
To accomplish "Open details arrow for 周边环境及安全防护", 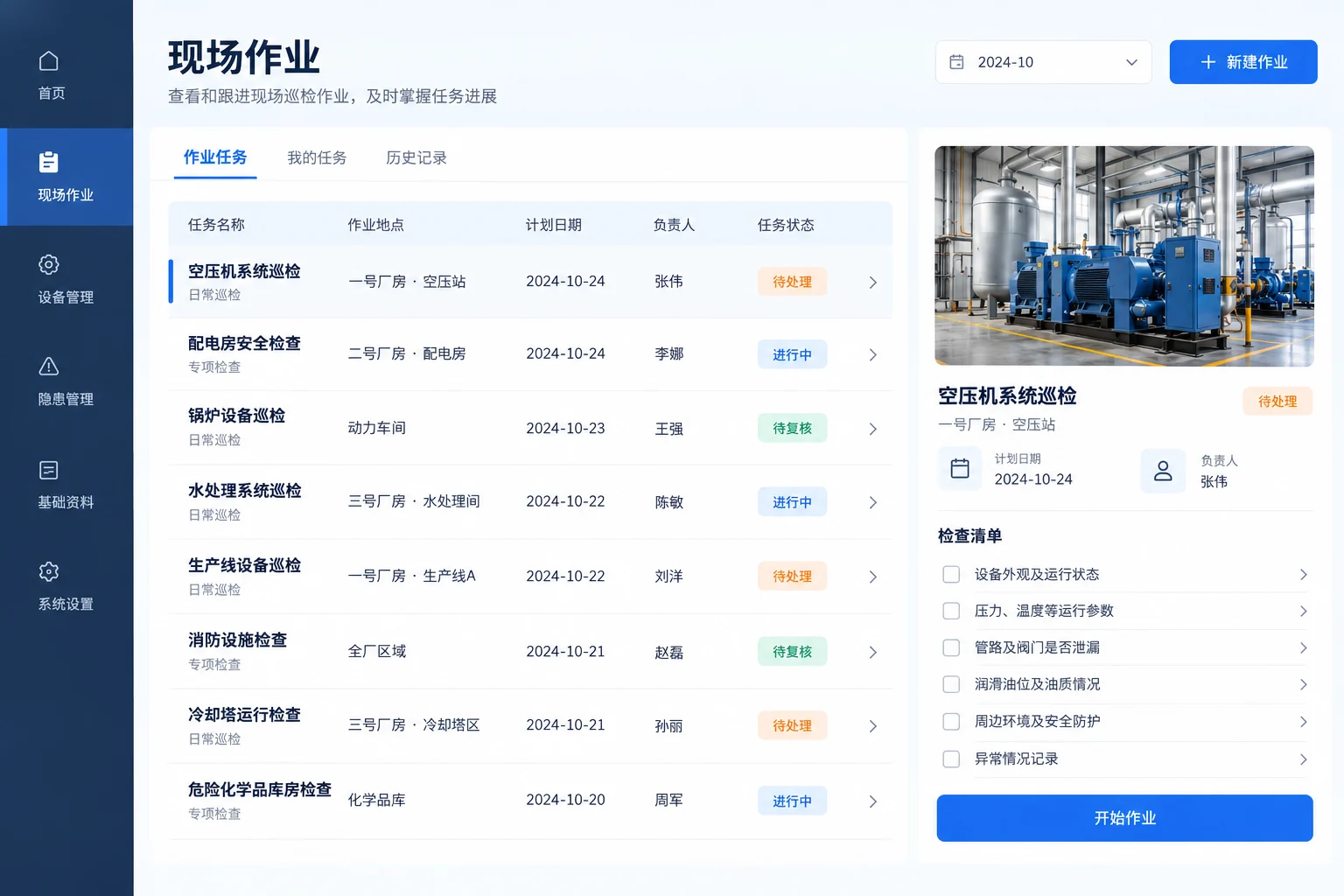I will point(1303,722).
